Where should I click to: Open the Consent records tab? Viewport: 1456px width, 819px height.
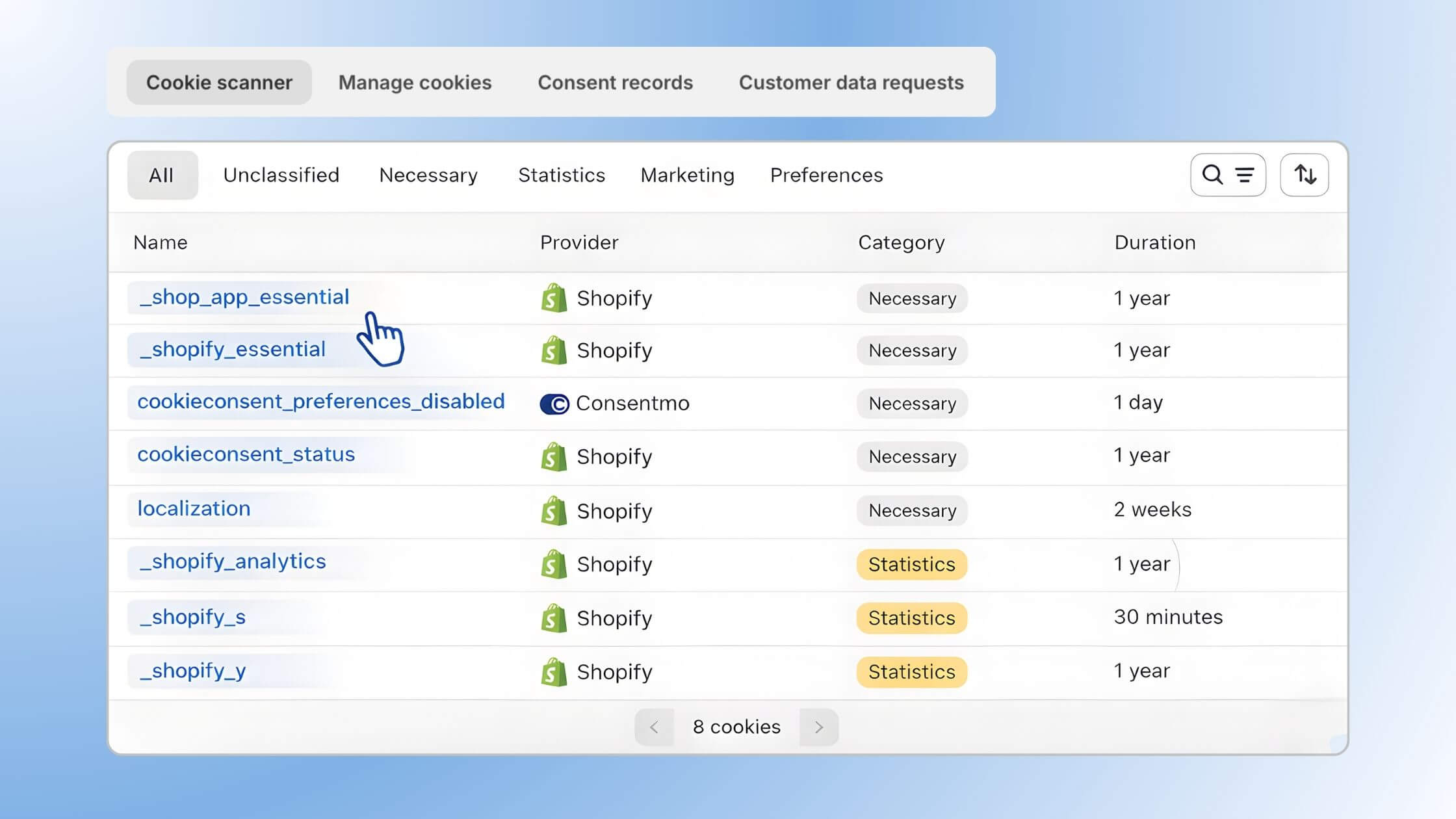615,82
